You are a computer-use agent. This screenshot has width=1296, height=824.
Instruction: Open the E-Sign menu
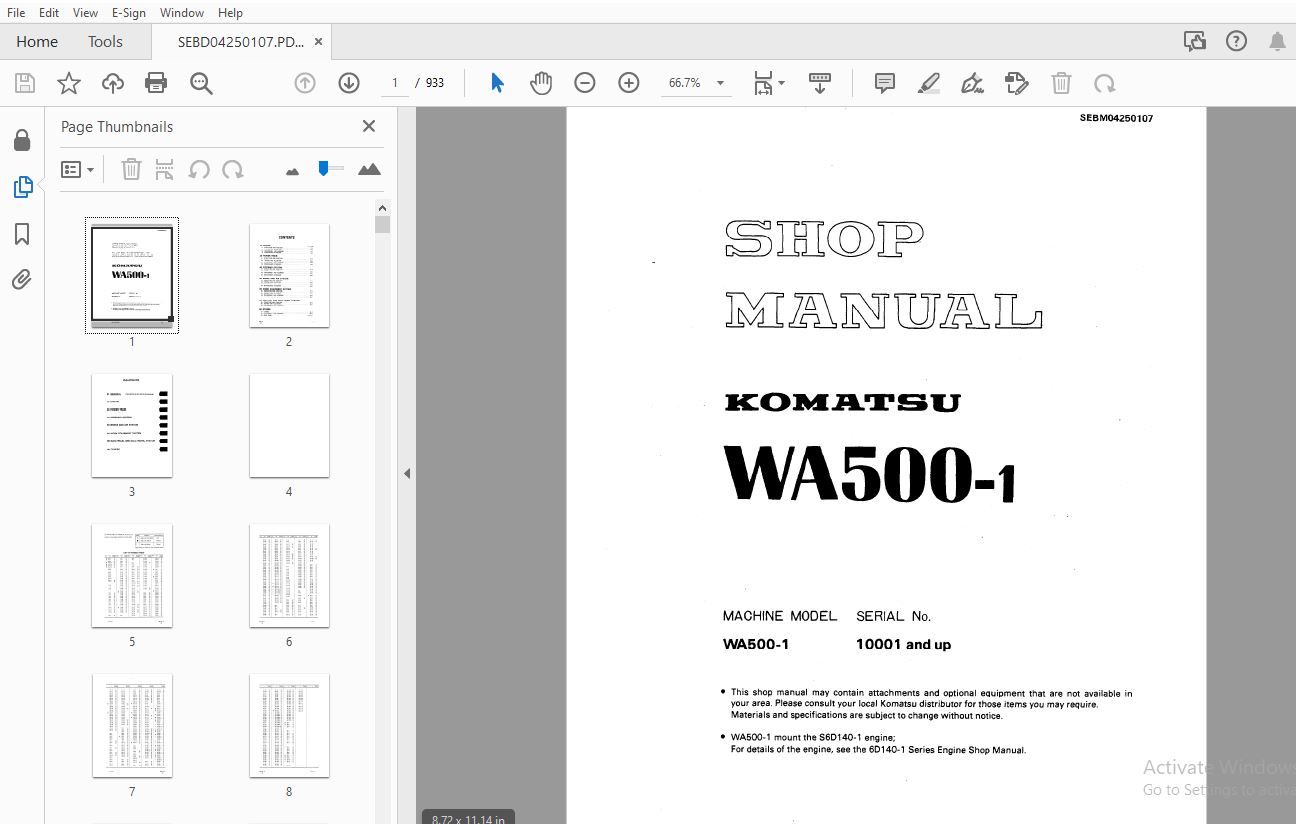[129, 12]
